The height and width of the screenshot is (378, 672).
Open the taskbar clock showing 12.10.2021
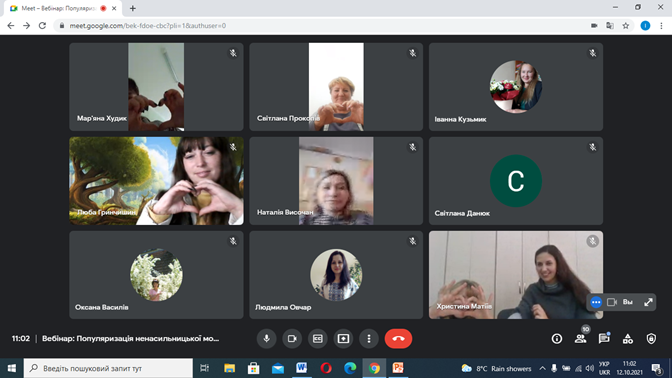[x=629, y=368]
